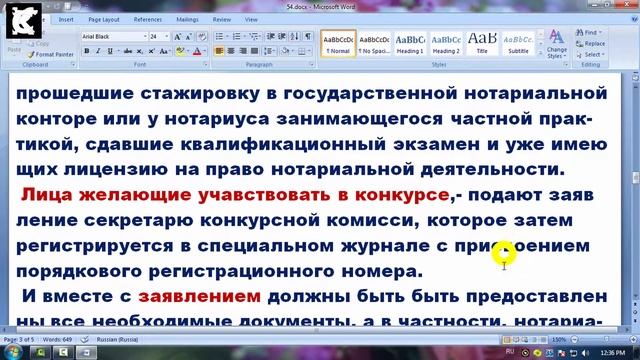This screenshot has height=360, width=640.
Task: Click the Print Layout view icon
Action: [507, 340]
